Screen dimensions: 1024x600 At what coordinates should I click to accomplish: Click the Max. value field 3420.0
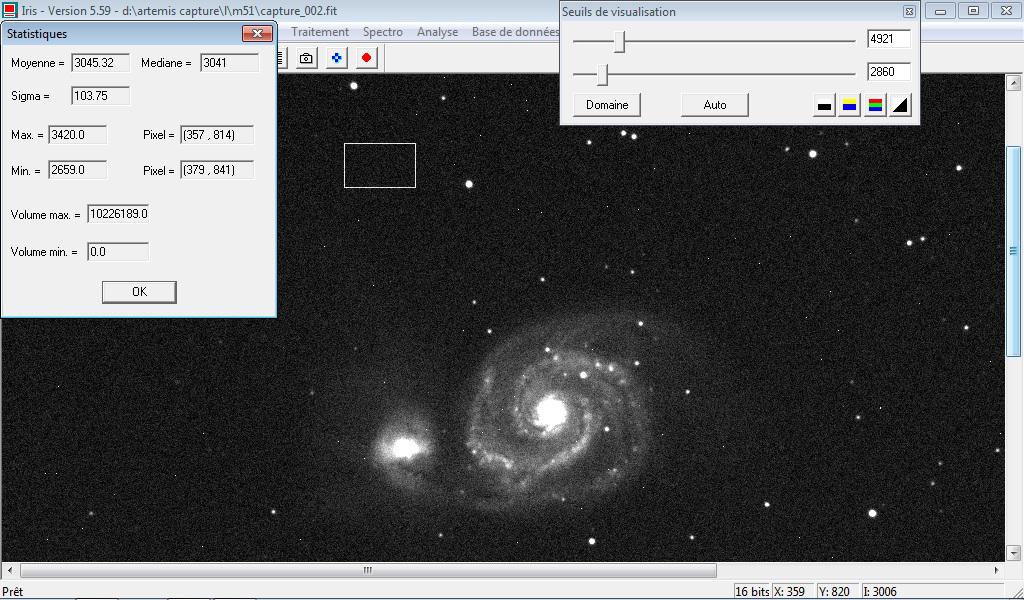pyautogui.click(x=77, y=135)
